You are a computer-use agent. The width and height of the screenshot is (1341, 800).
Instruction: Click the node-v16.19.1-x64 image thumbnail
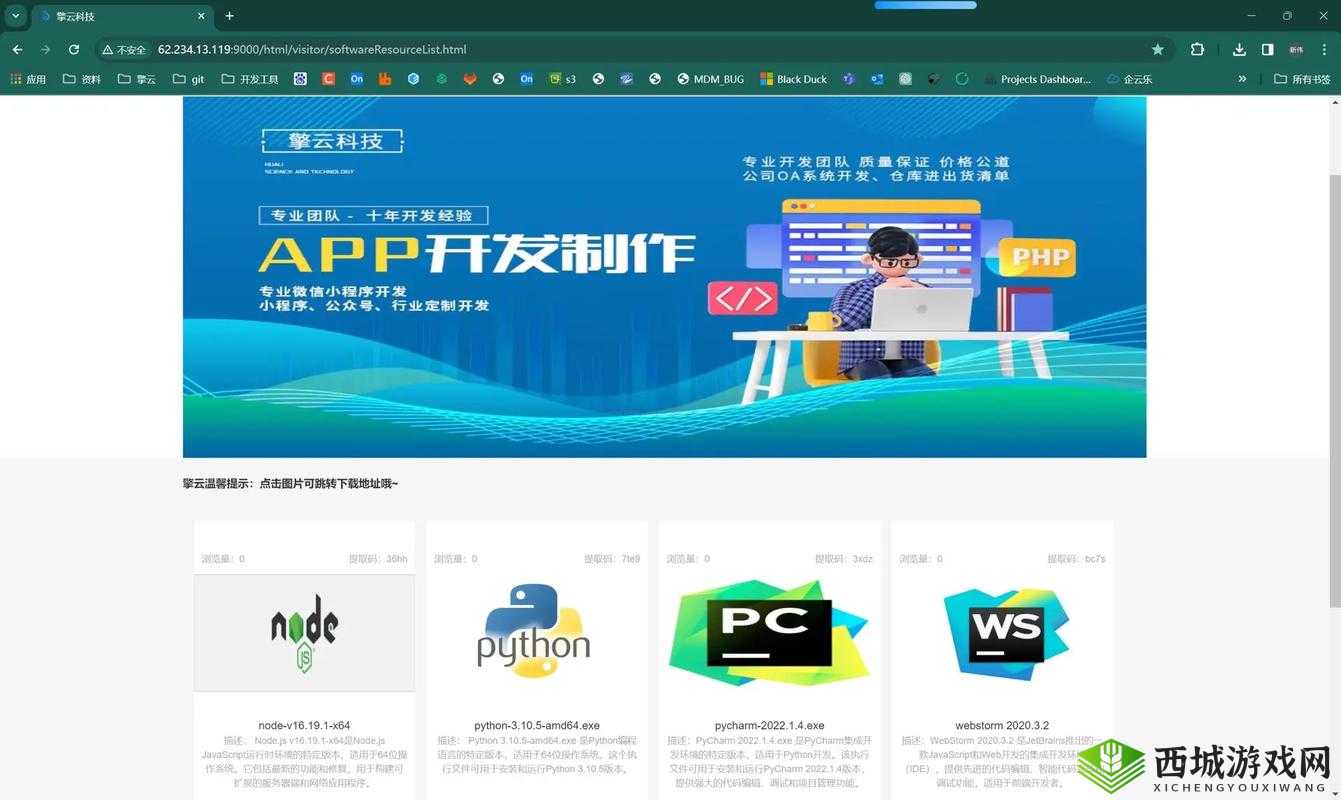pyautogui.click(x=303, y=631)
